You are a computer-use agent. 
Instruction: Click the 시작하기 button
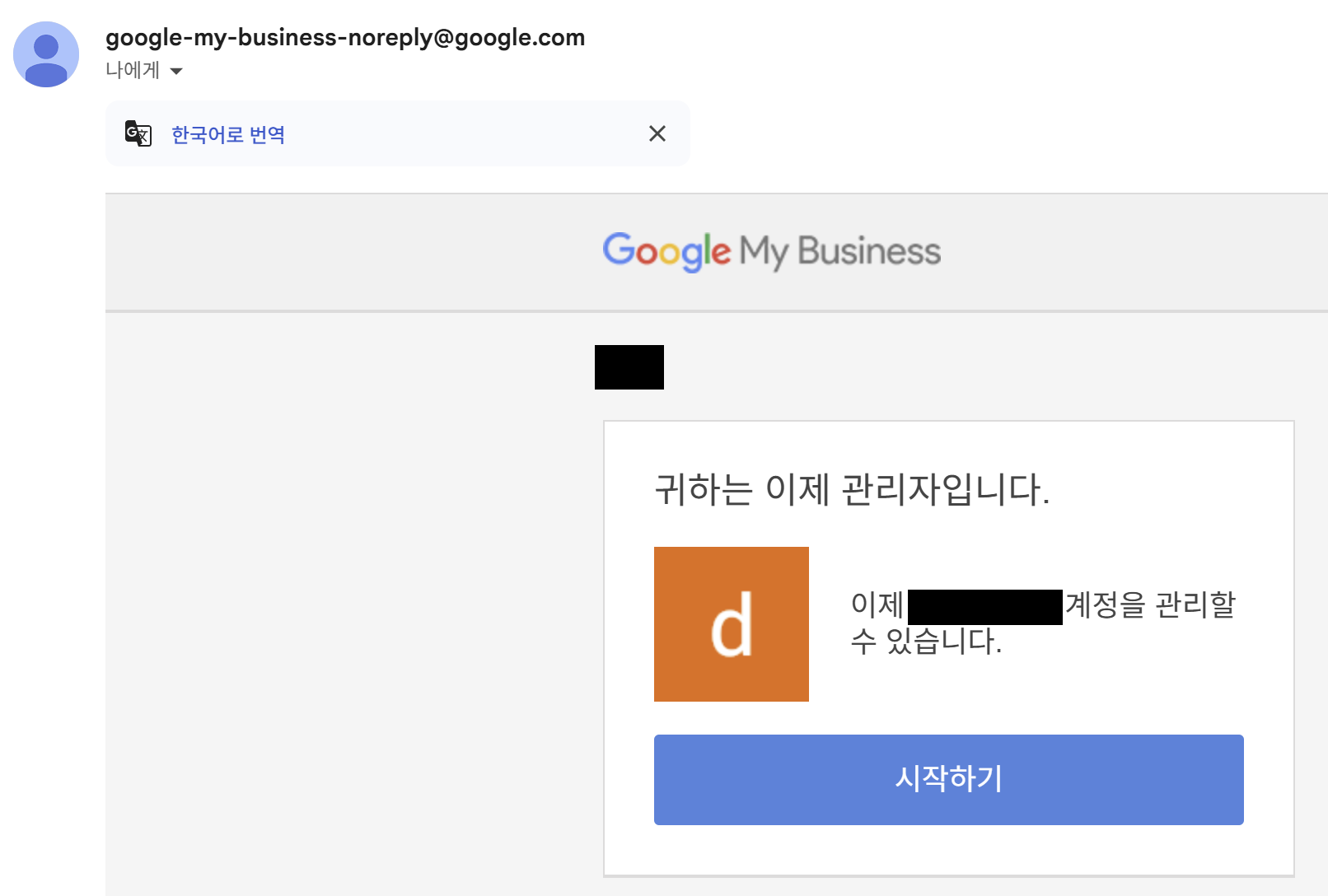pos(948,779)
